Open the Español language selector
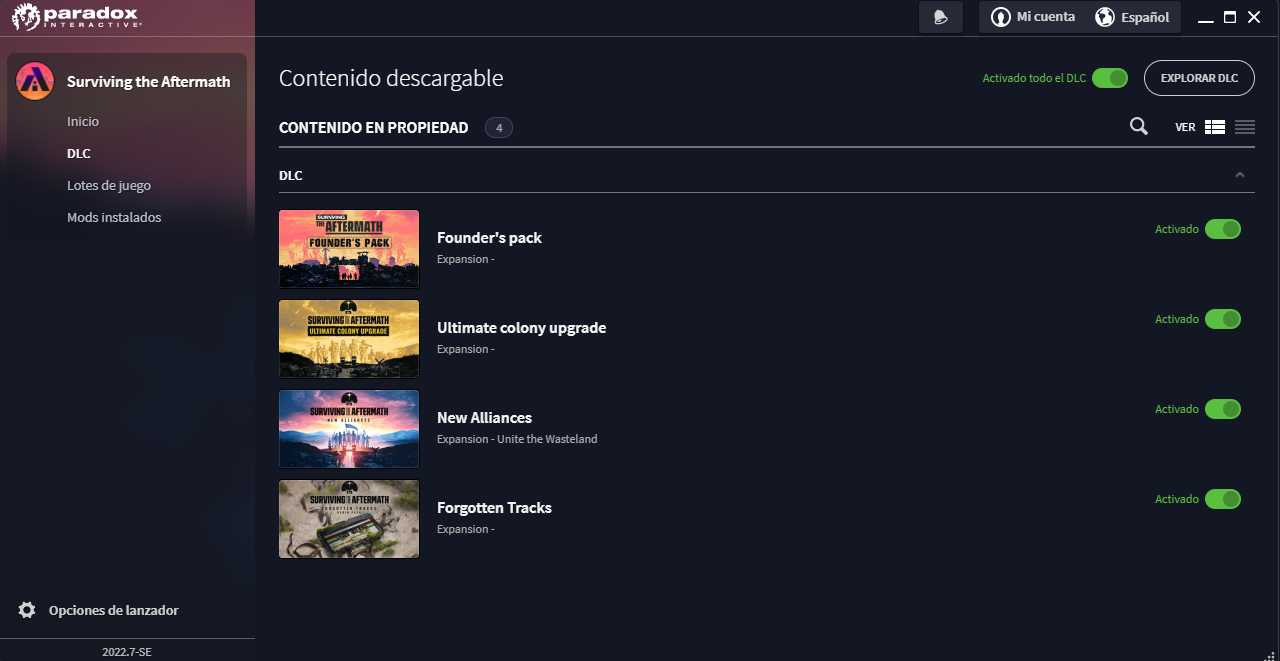Viewport: 1280px width, 661px height. pos(1133,16)
